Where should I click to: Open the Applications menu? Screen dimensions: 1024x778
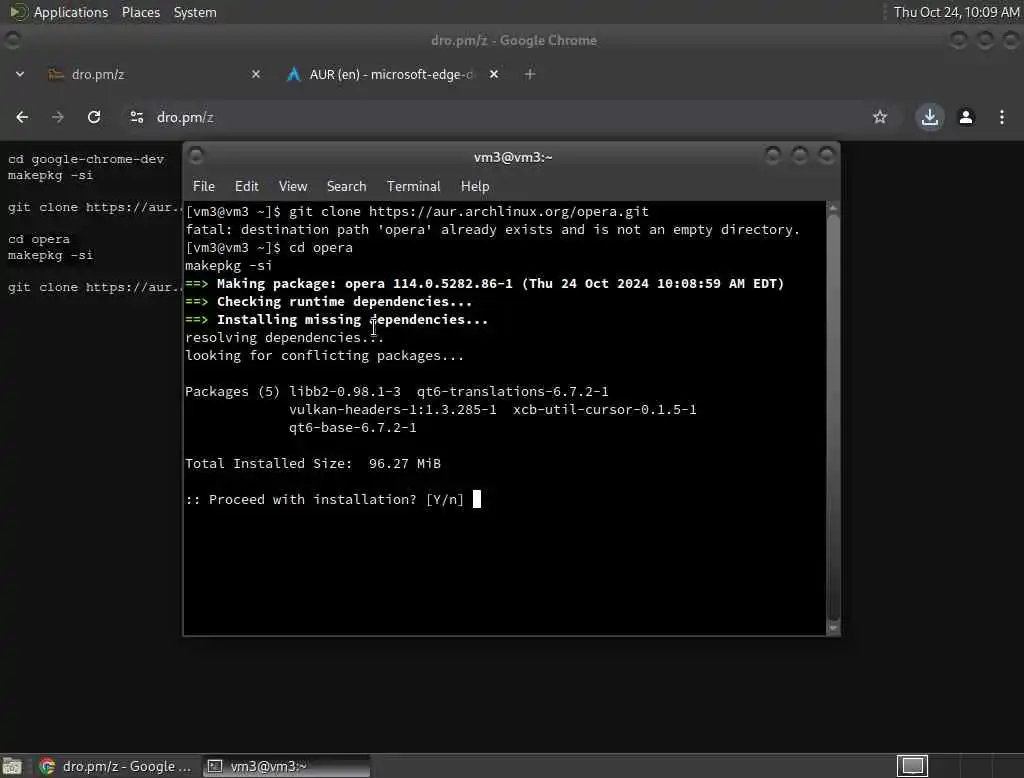click(71, 12)
